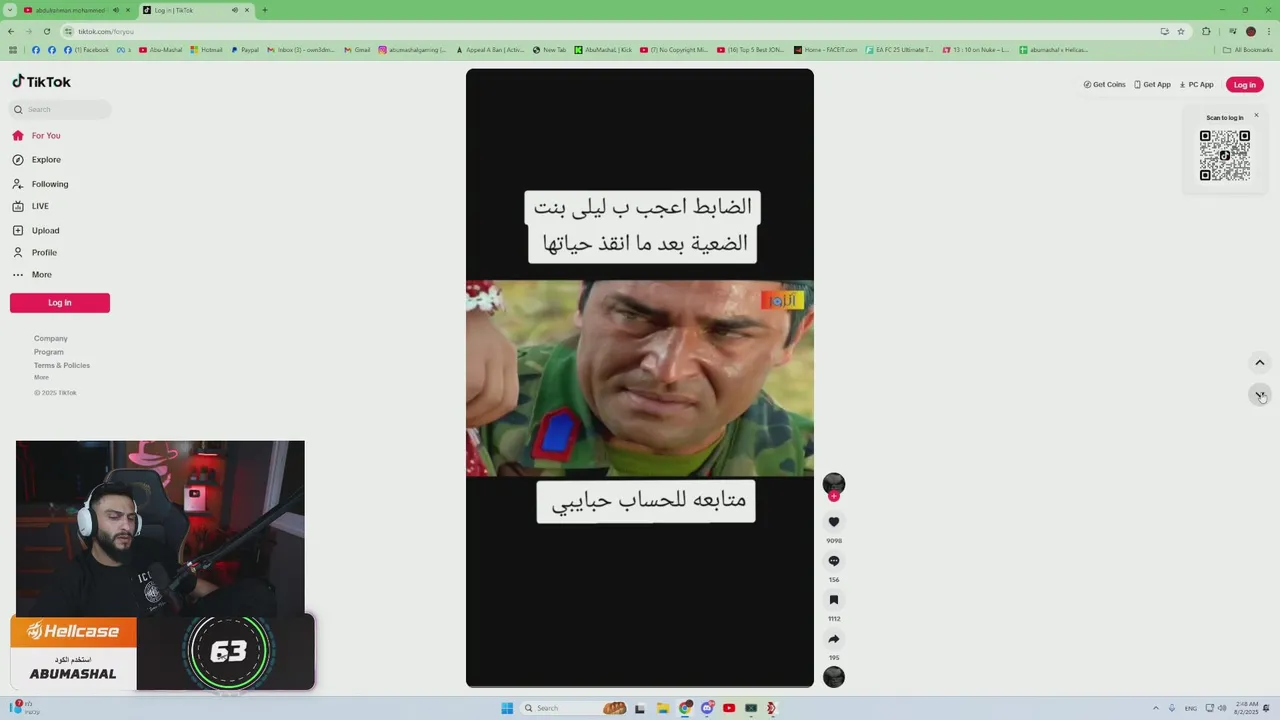
Task: Open a new browser tab
Action: coord(264,10)
